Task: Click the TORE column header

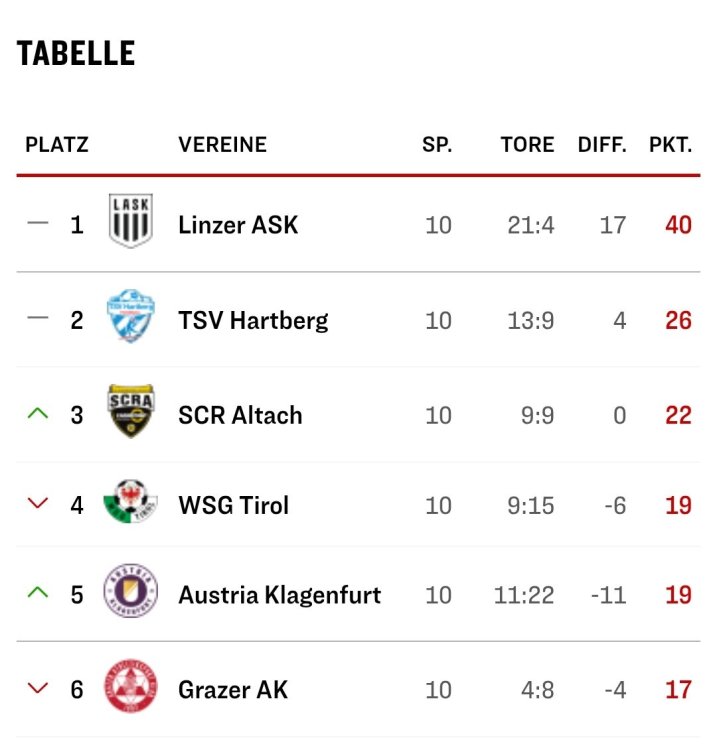Action: coord(527,145)
